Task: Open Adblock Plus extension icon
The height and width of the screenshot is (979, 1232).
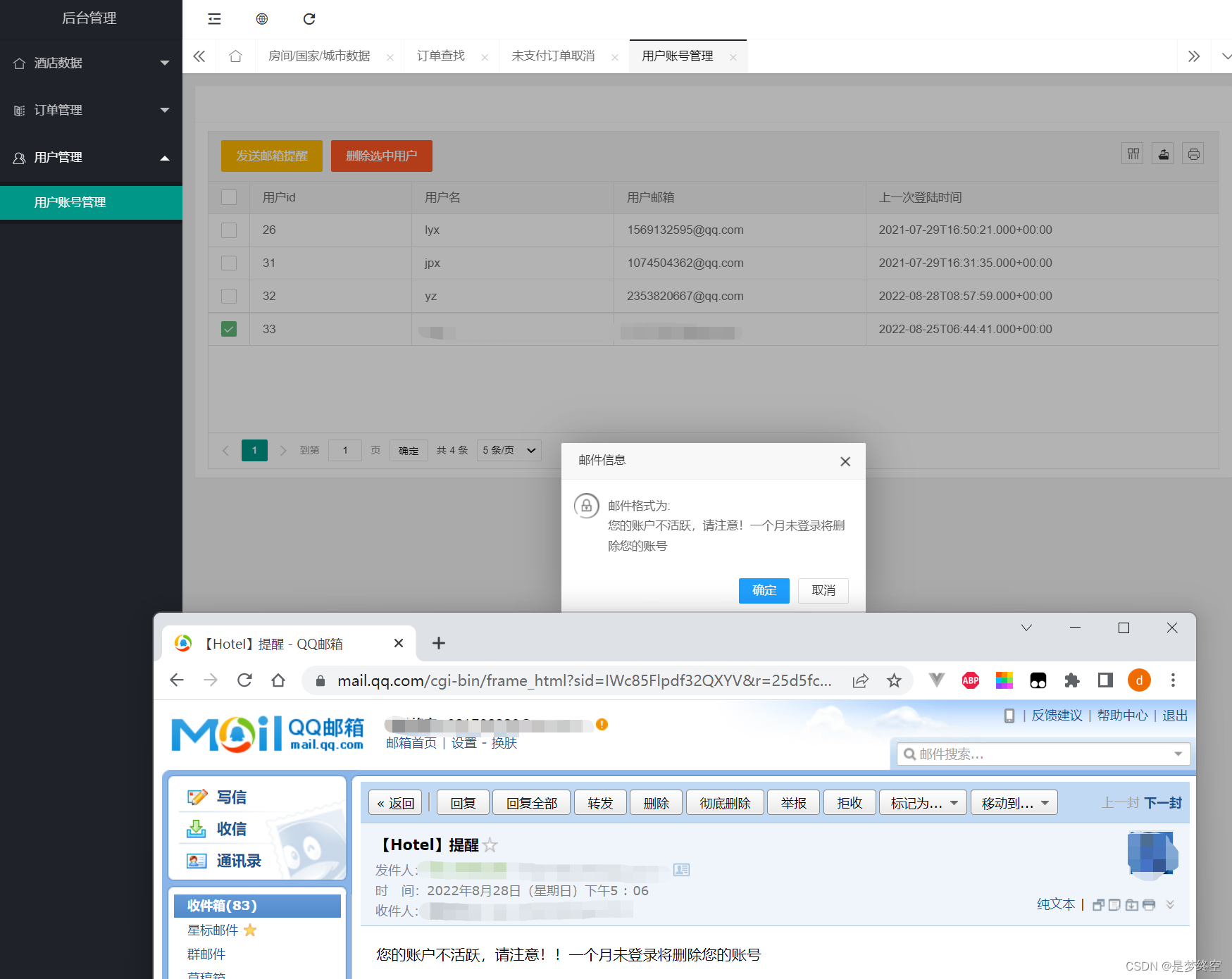Action: pyautogui.click(x=971, y=680)
